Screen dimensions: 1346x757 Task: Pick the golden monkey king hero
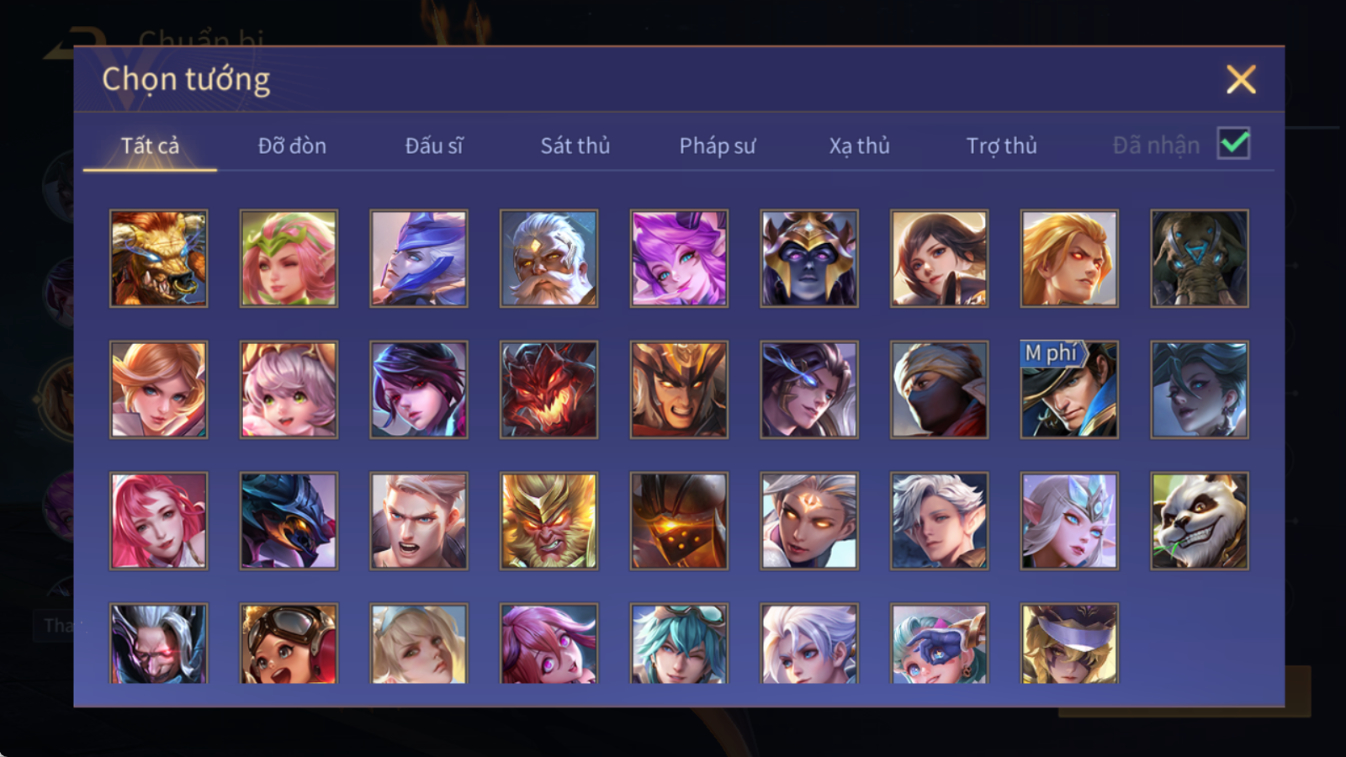tap(549, 521)
